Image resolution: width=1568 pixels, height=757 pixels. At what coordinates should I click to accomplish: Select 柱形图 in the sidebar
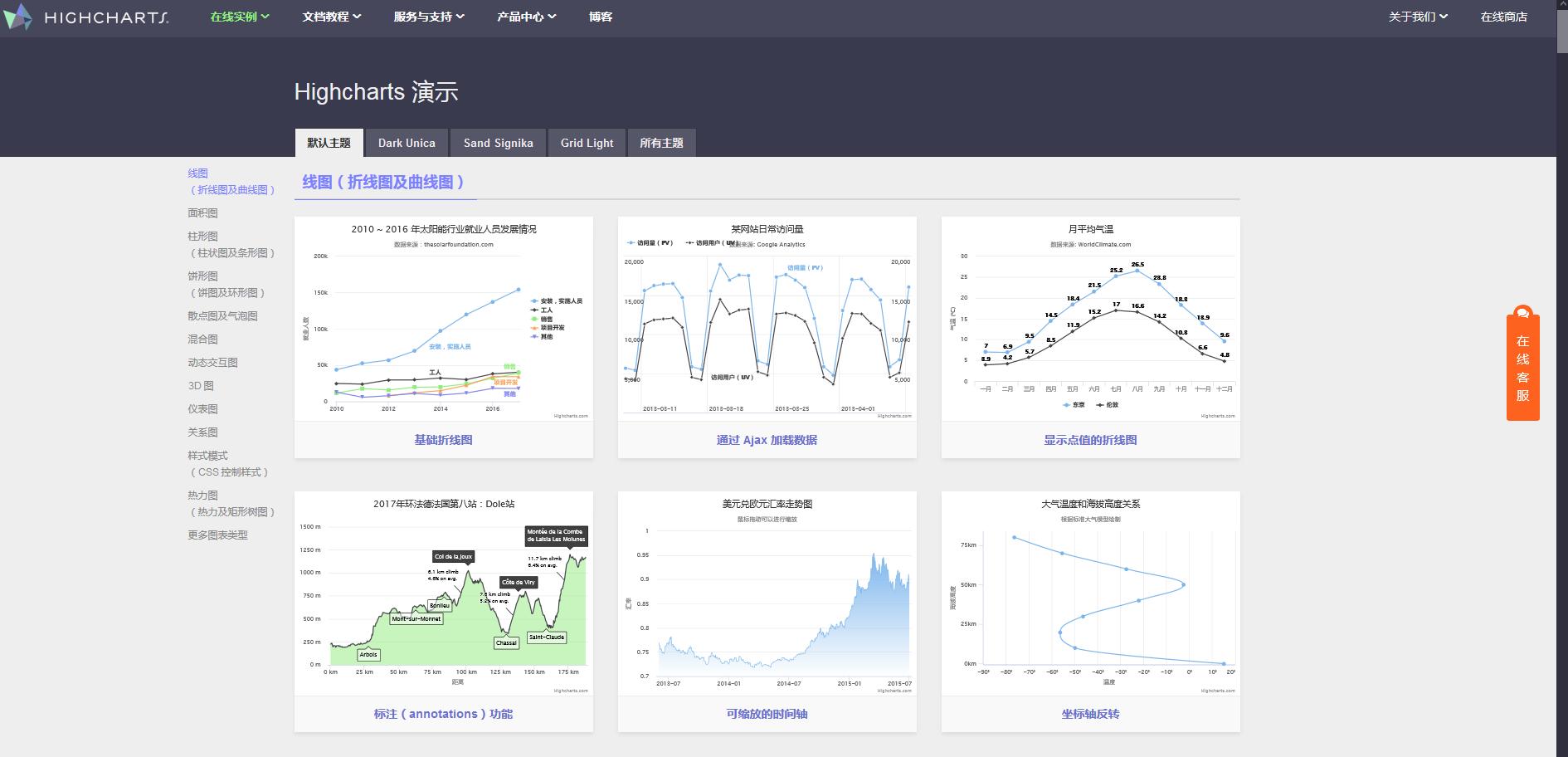click(x=231, y=245)
